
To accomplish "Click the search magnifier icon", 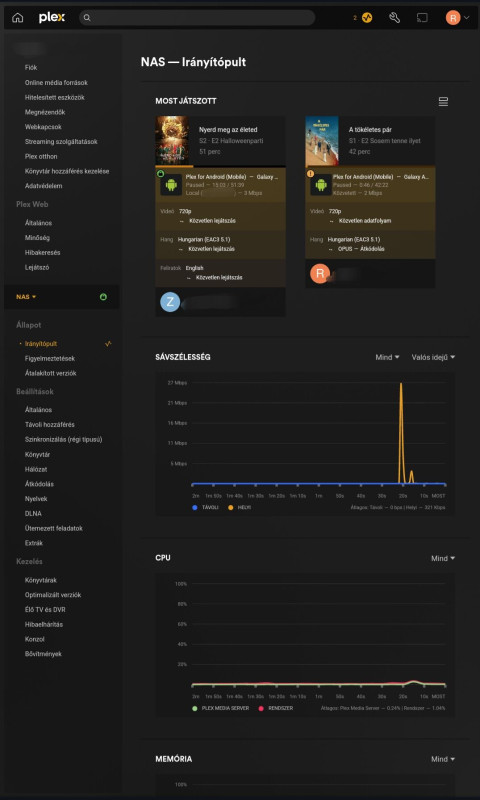I will click(87, 18).
